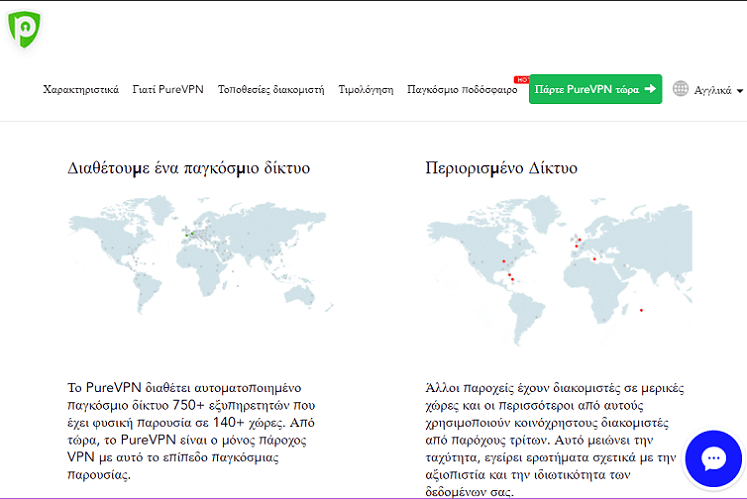This screenshot has width=747, height=499.
Task: Open the Γιατί PureVPN menu item
Action: click(168, 90)
